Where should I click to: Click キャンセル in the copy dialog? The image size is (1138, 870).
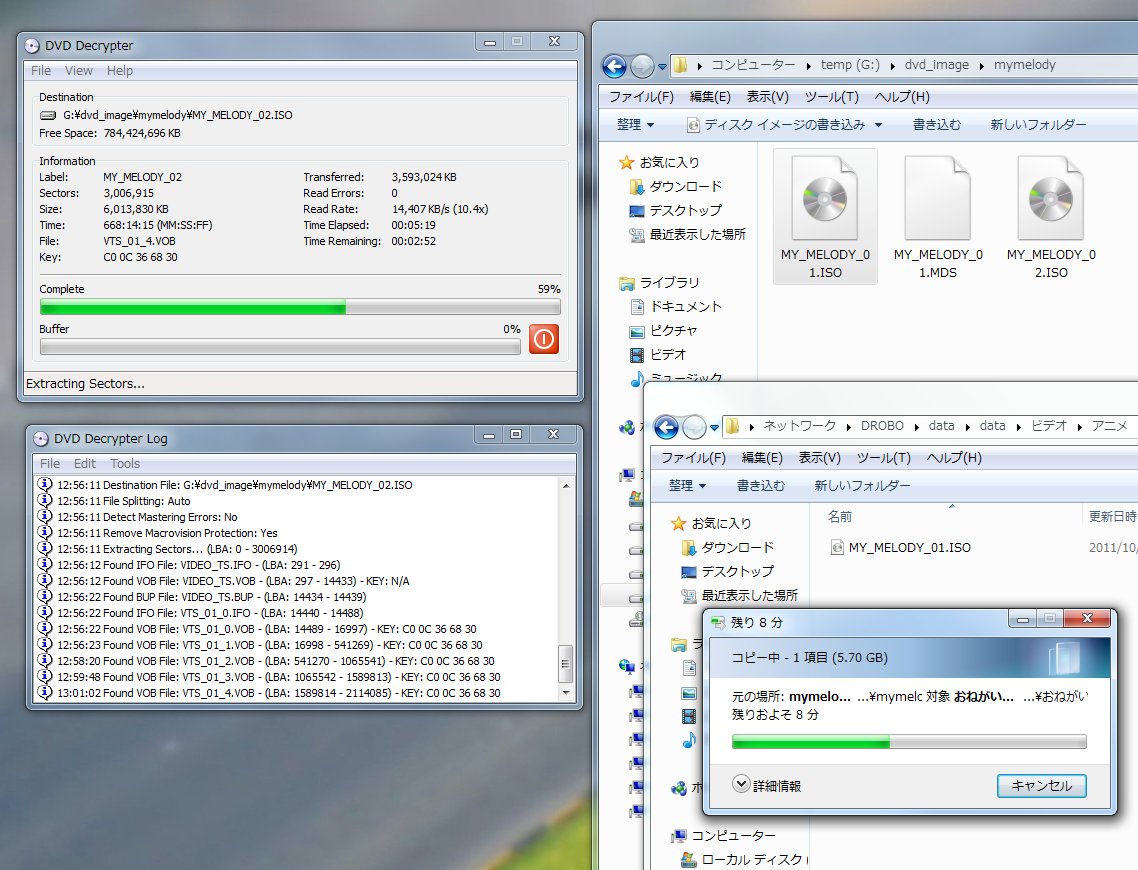point(1041,786)
